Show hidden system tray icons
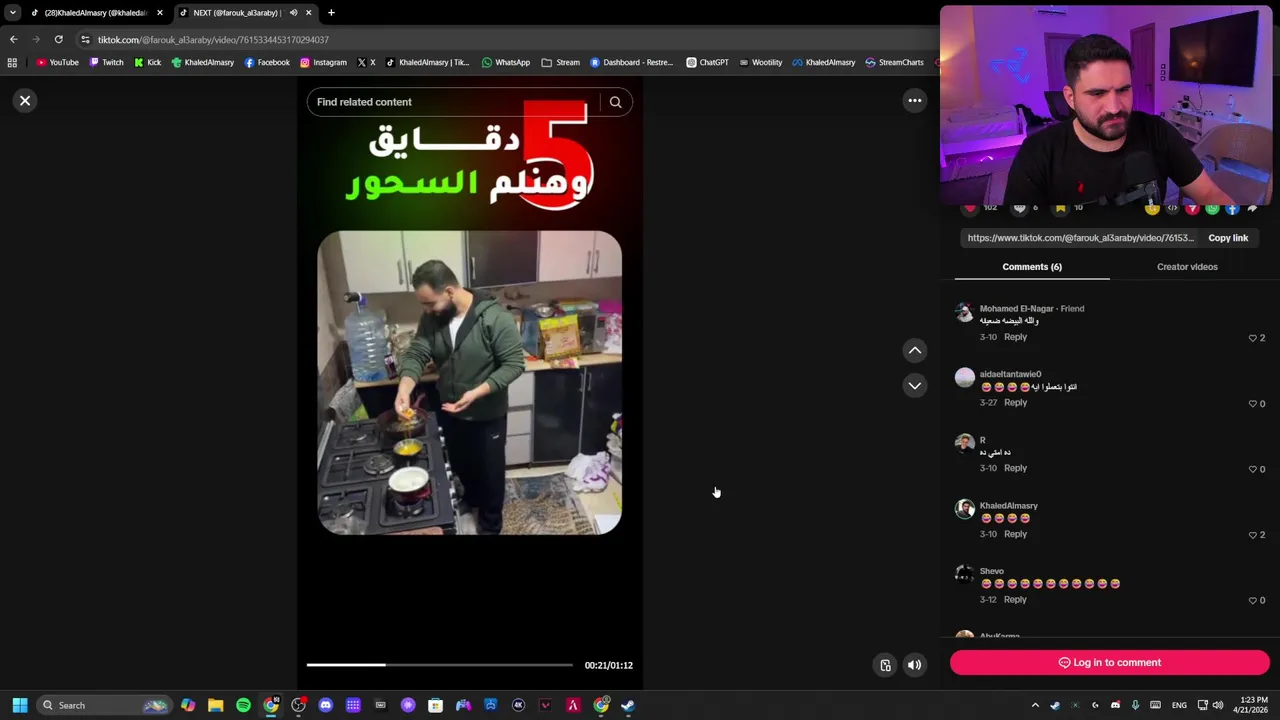 pos(1035,705)
